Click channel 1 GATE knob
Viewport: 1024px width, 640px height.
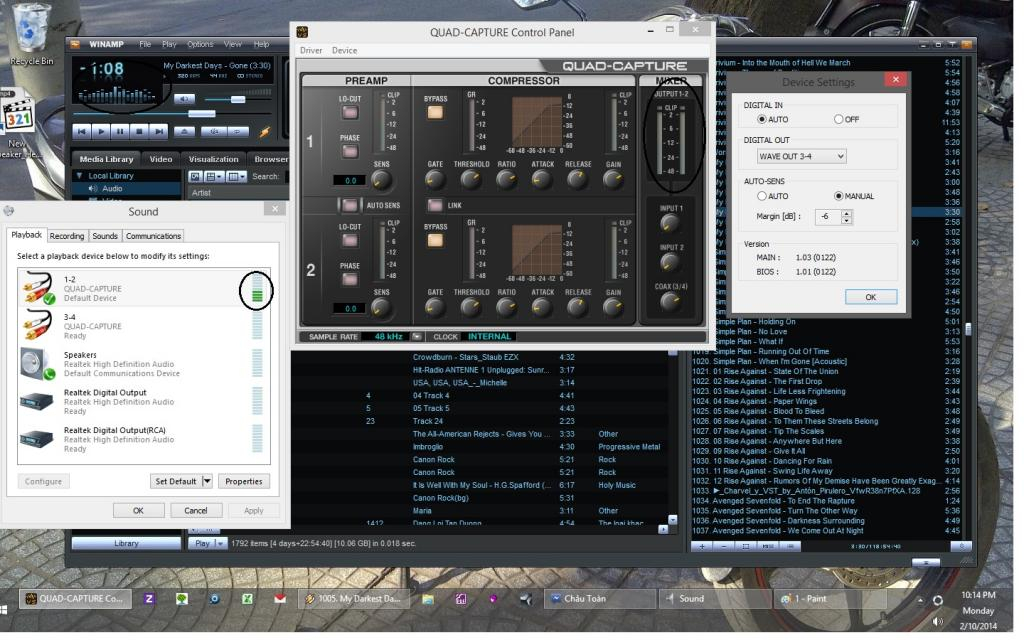[434, 180]
